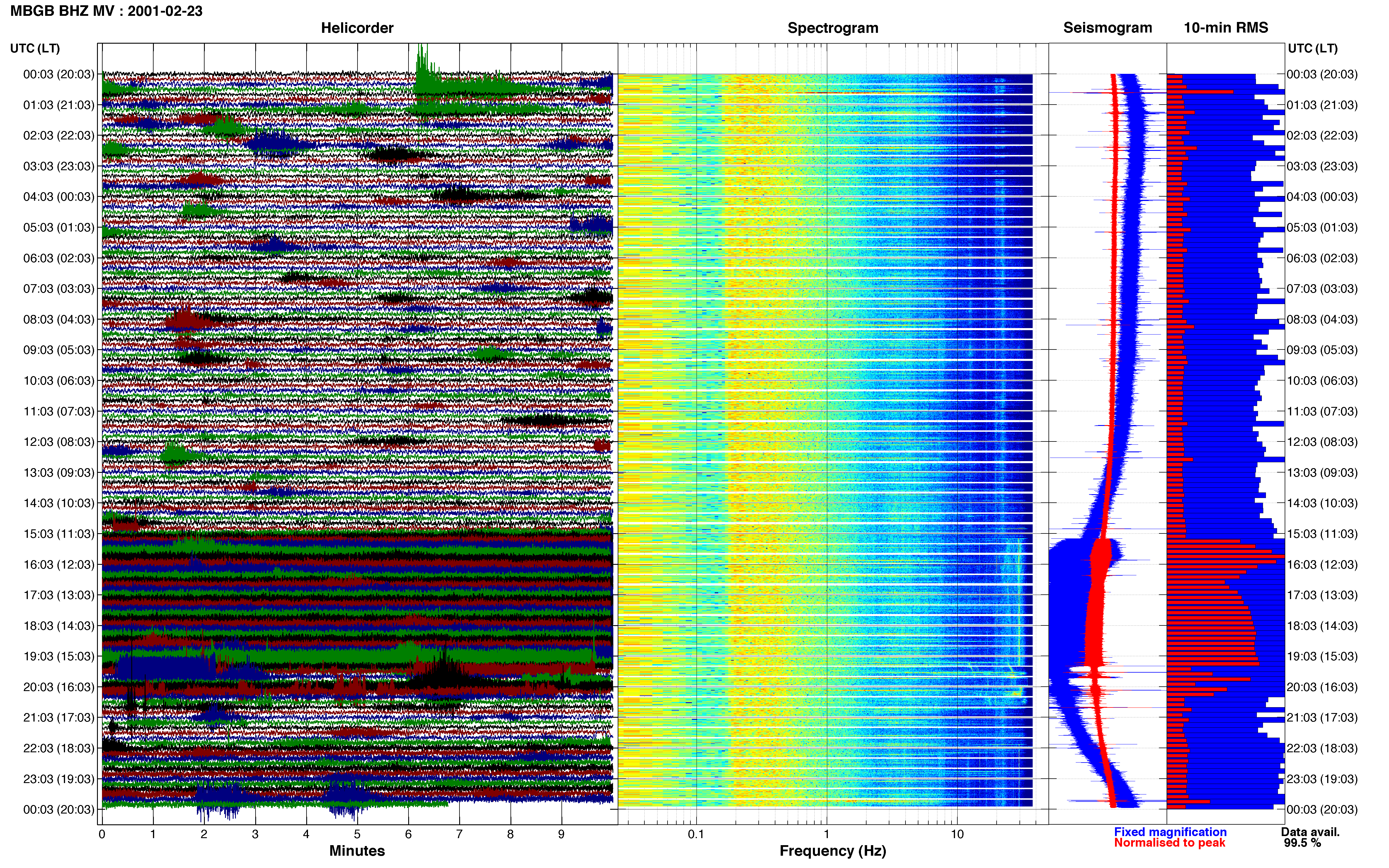Click the left 'UTC (LT)' axis label
Viewport: 1389px width, 868px height.
click(x=35, y=48)
